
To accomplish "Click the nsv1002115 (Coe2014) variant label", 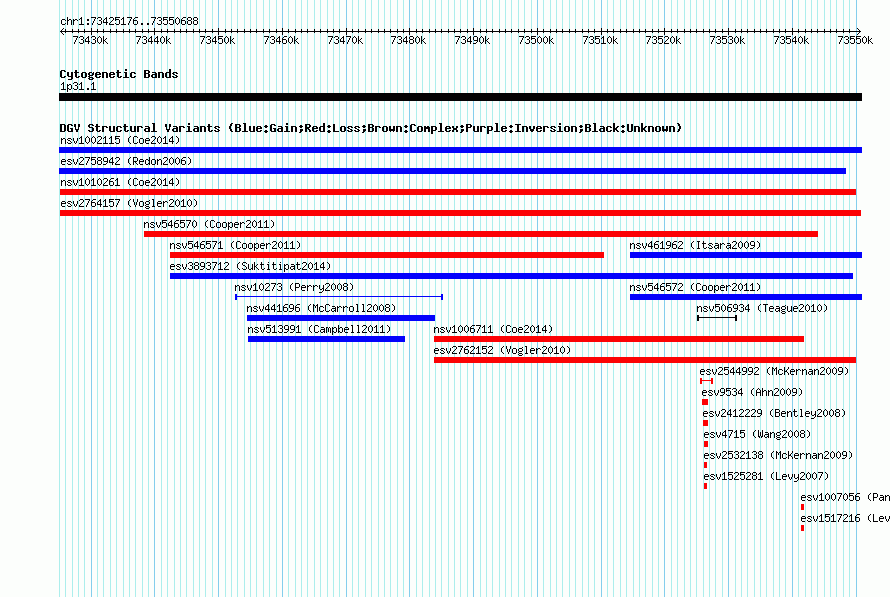I will (120, 140).
